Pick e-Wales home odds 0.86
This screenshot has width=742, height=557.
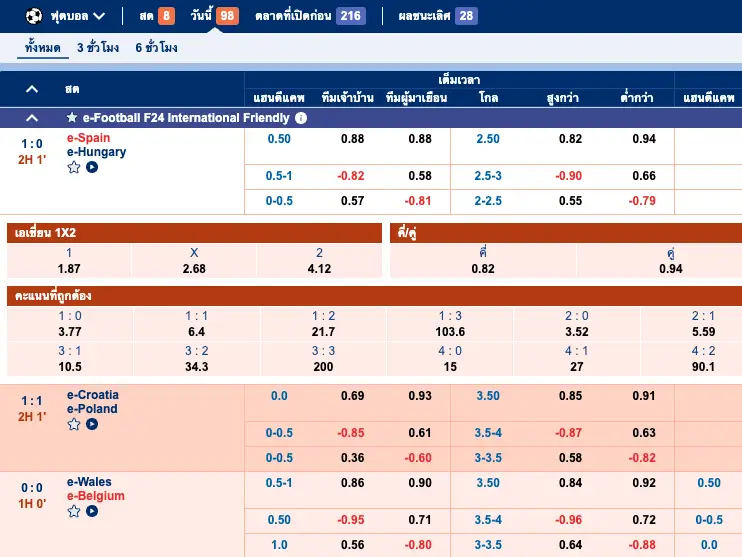(353, 483)
